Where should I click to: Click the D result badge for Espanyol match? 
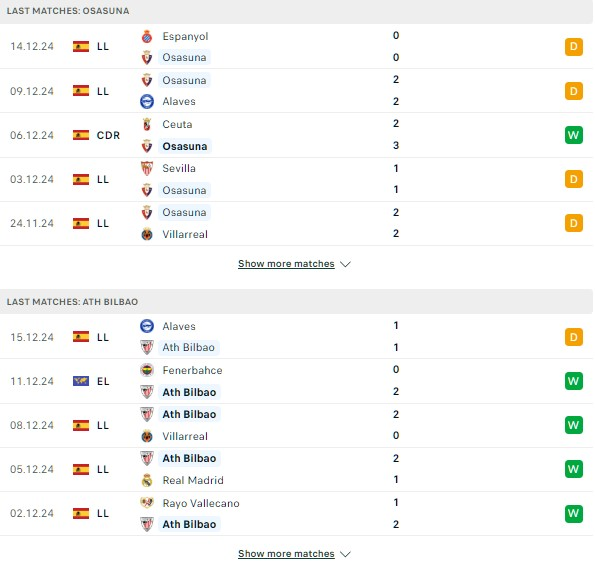[x=574, y=47]
